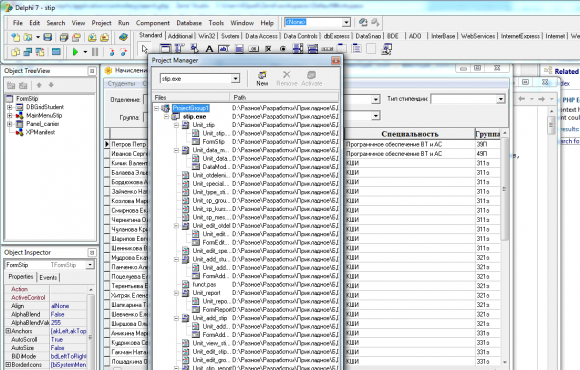Image resolution: width=580 pixels, height=370 pixels.
Task: Expand DBGridStudent node in Object TreeView
Action: pyautogui.click(x=10, y=107)
